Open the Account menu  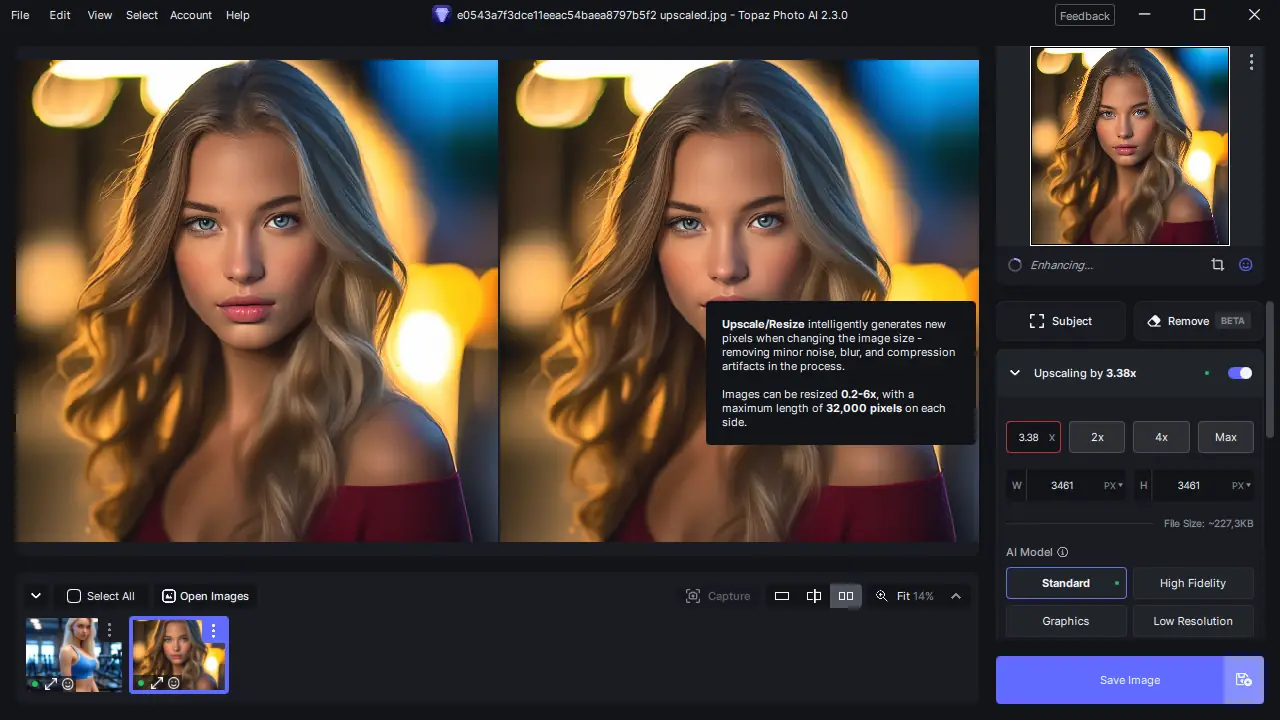pos(190,15)
